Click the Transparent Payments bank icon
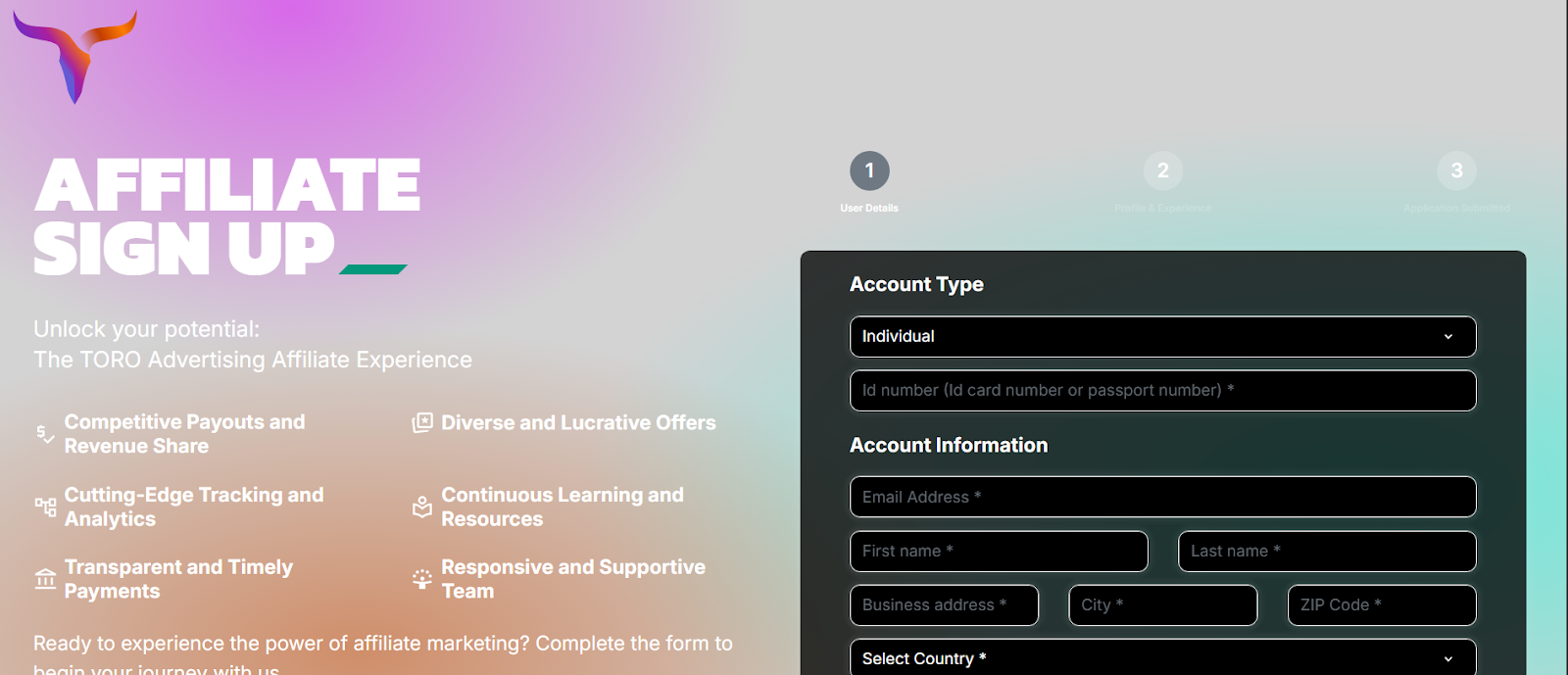Screen dimensions: 1568x675 pyautogui.click(x=45, y=579)
